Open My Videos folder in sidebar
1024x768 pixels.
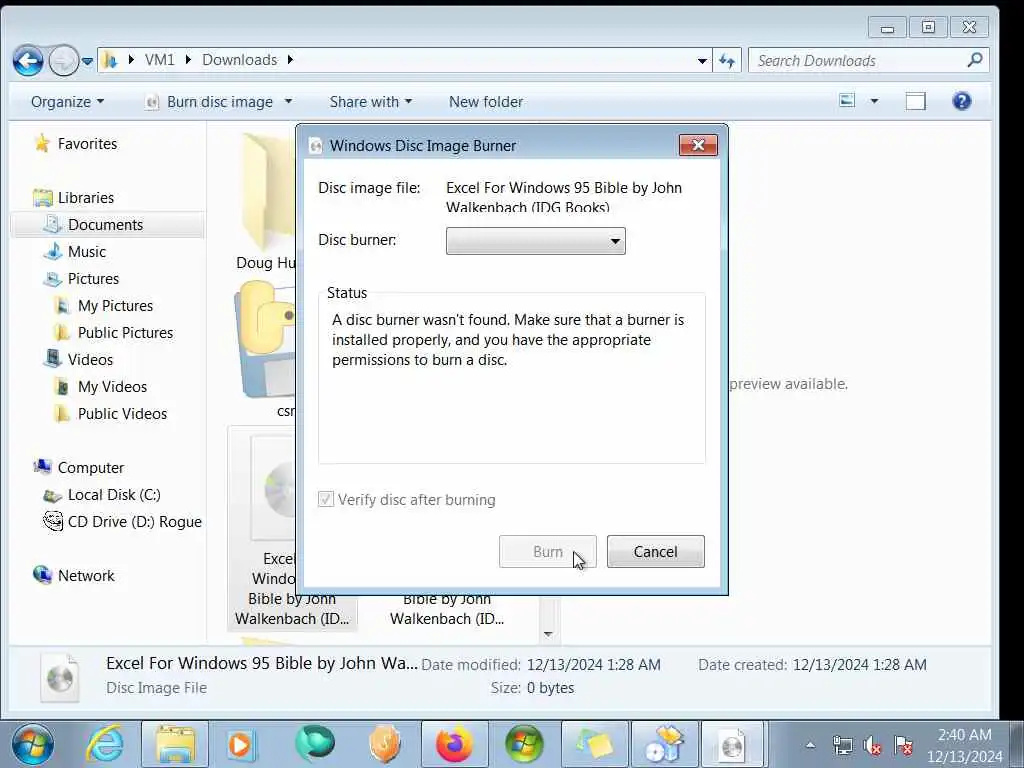pyautogui.click(x=100, y=387)
